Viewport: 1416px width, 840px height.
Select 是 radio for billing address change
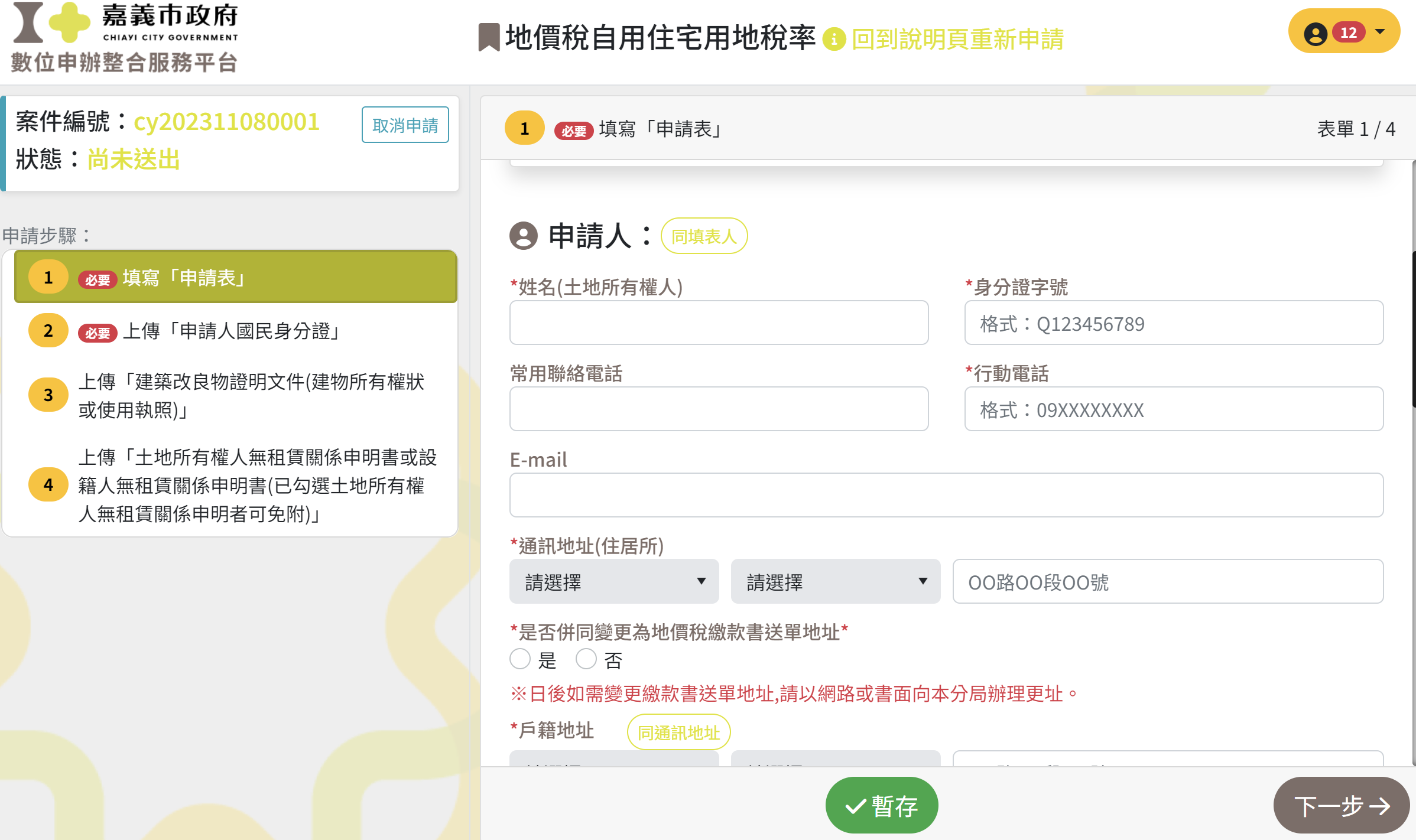point(520,659)
